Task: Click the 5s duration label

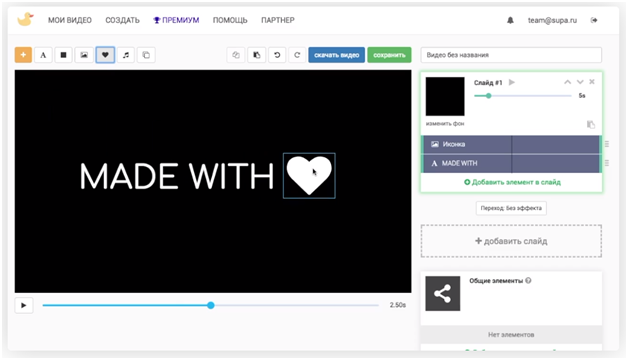Action: pyautogui.click(x=582, y=96)
